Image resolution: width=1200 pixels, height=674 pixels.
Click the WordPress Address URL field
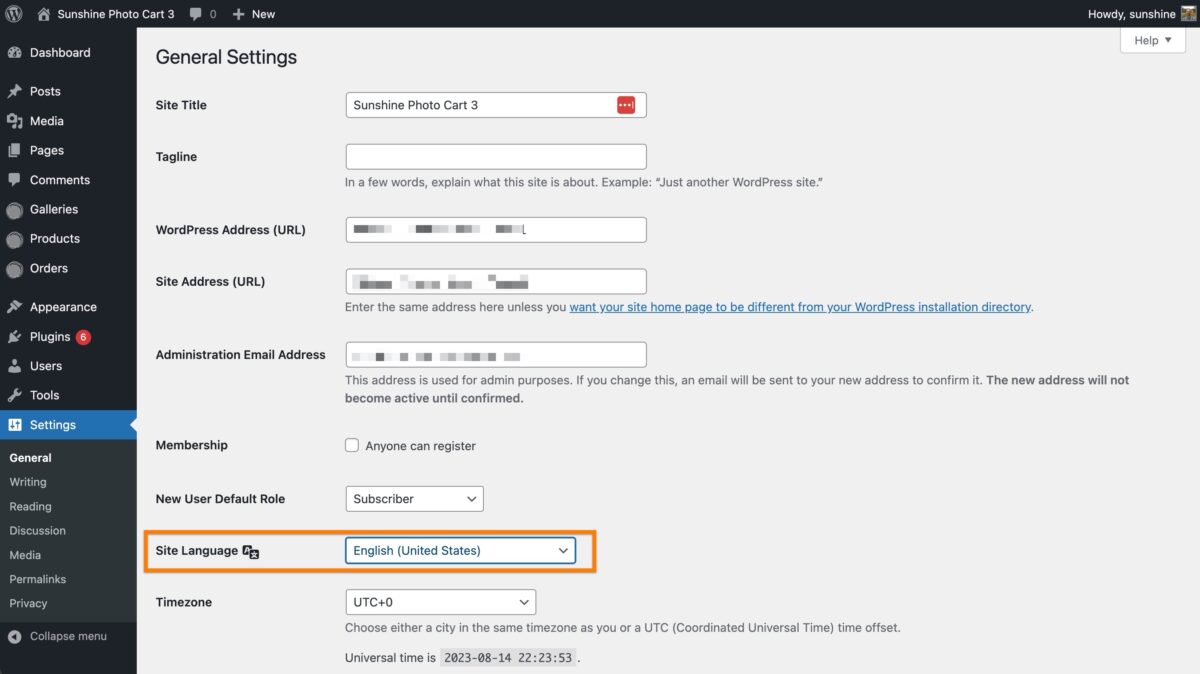[x=496, y=230]
